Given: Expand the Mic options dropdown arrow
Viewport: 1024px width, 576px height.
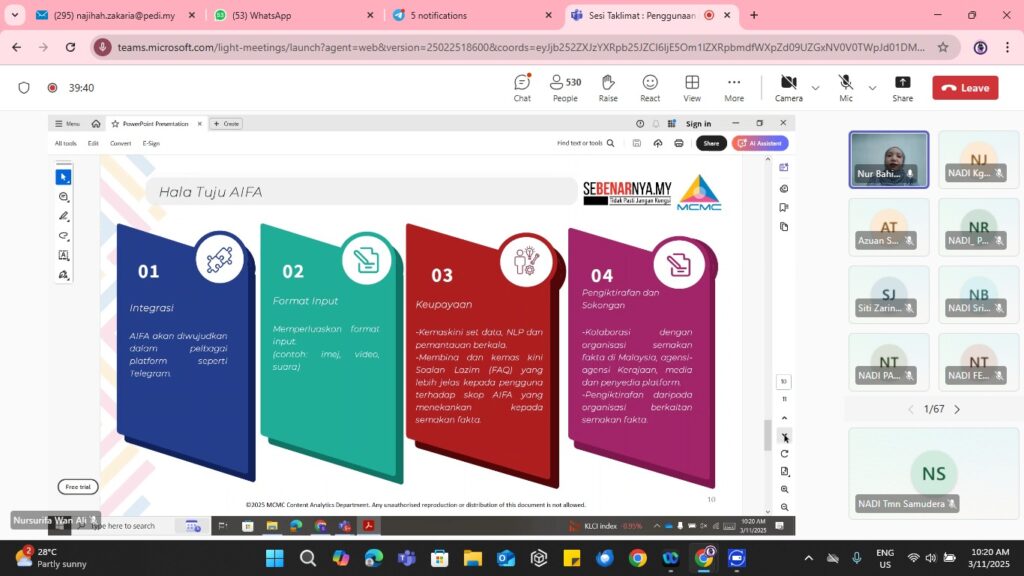Looking at the screenshot, I should pos(872,88).
